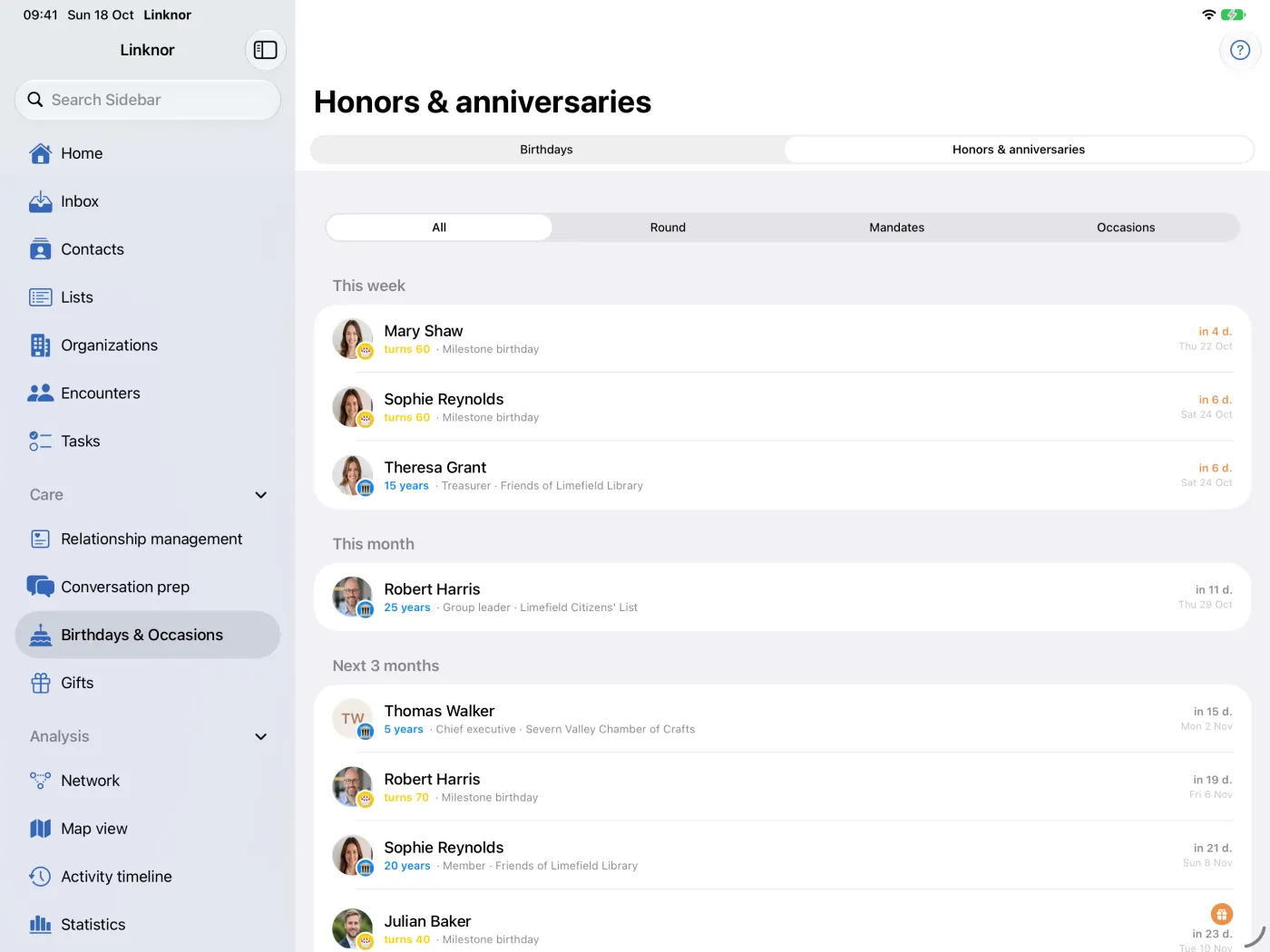The image size is (1270, 952).
Task: Click the Home house icon
Action: (41, 153)
